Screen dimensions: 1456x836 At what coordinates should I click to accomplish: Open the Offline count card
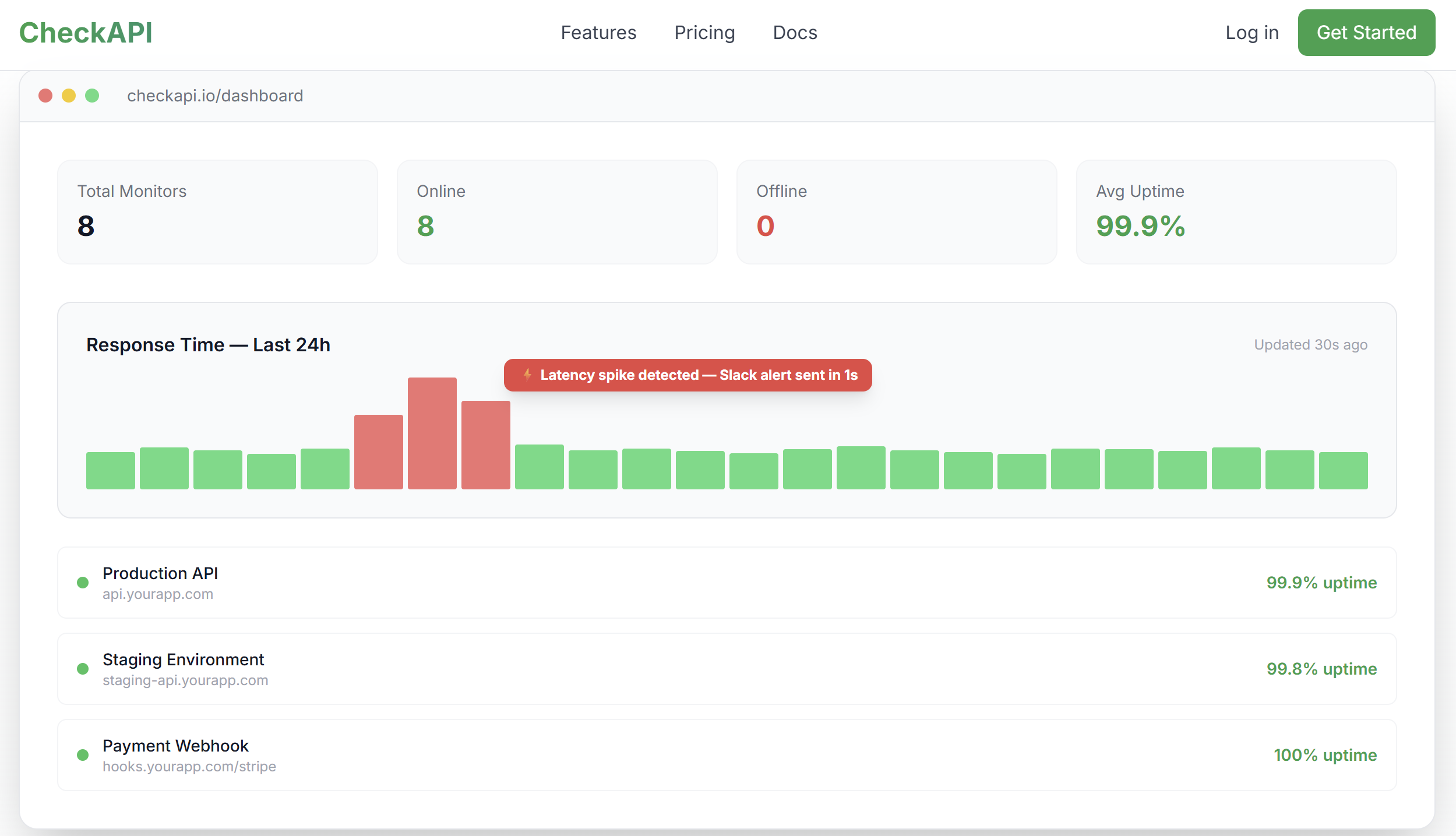[x=896, y=212]
